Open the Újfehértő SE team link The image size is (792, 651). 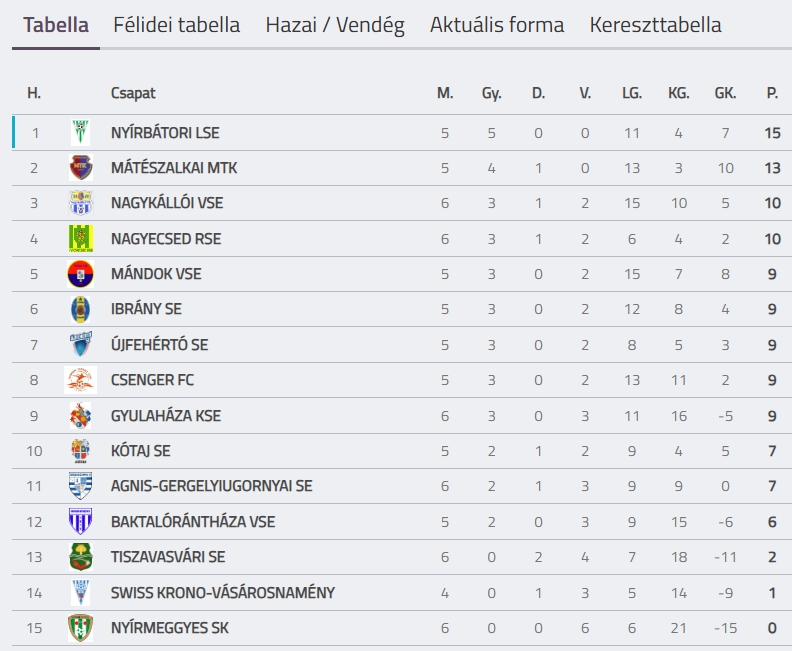159,345
